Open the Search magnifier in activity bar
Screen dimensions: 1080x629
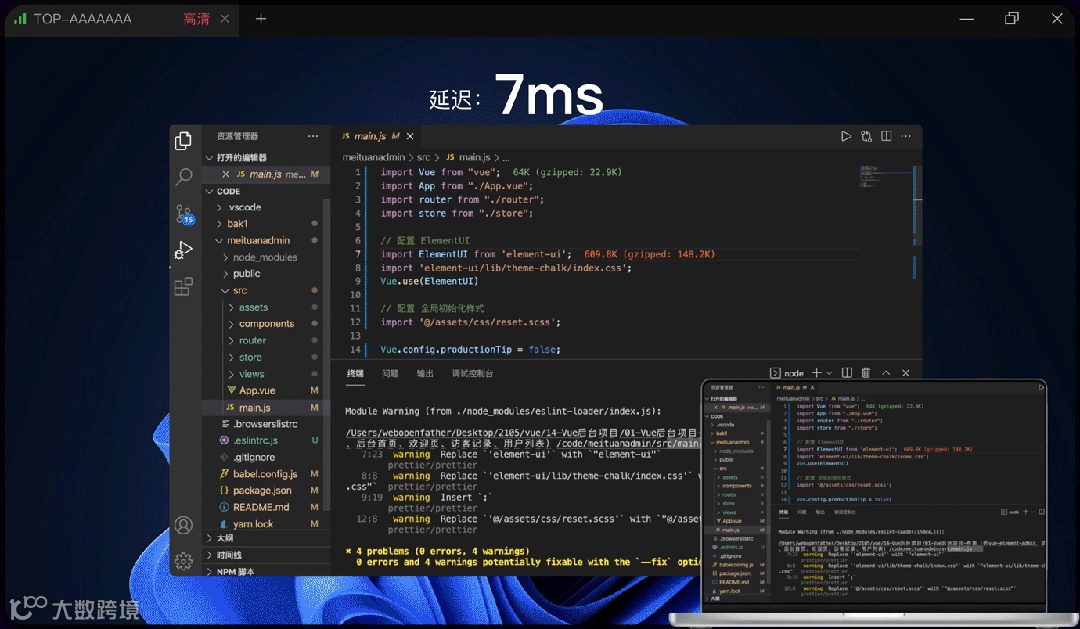click(x=183, y=176)
